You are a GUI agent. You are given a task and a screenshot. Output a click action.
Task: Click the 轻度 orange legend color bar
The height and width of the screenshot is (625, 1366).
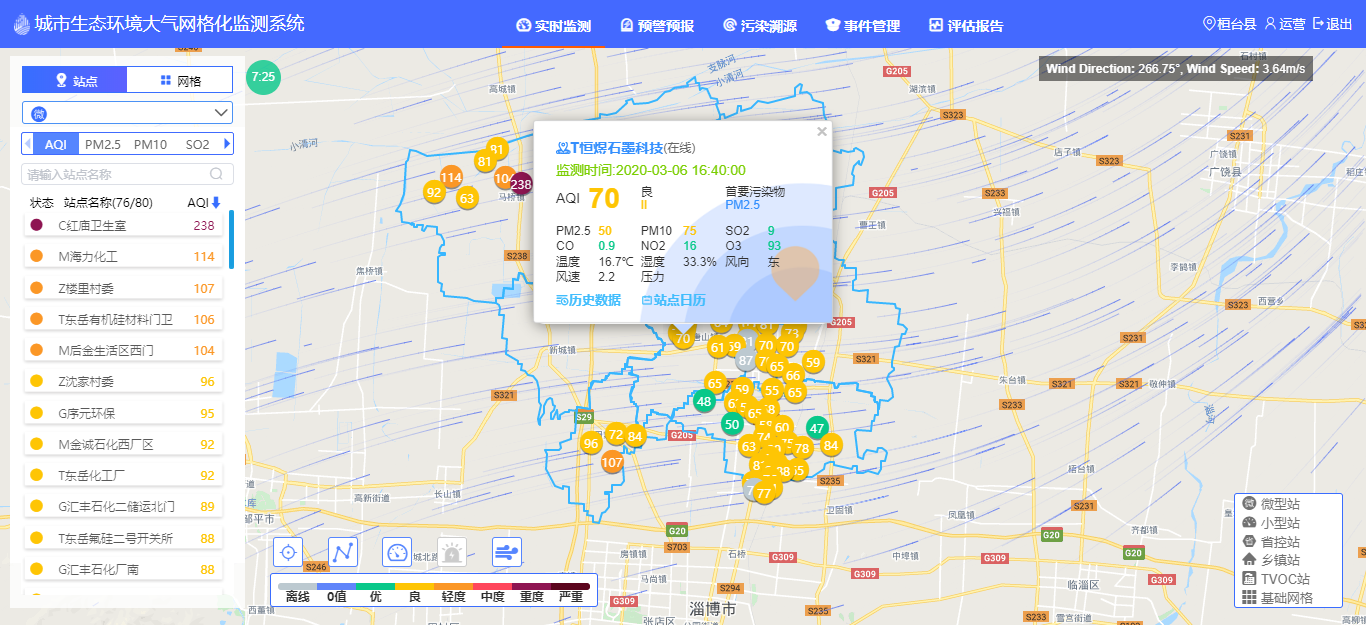[453, 586]
